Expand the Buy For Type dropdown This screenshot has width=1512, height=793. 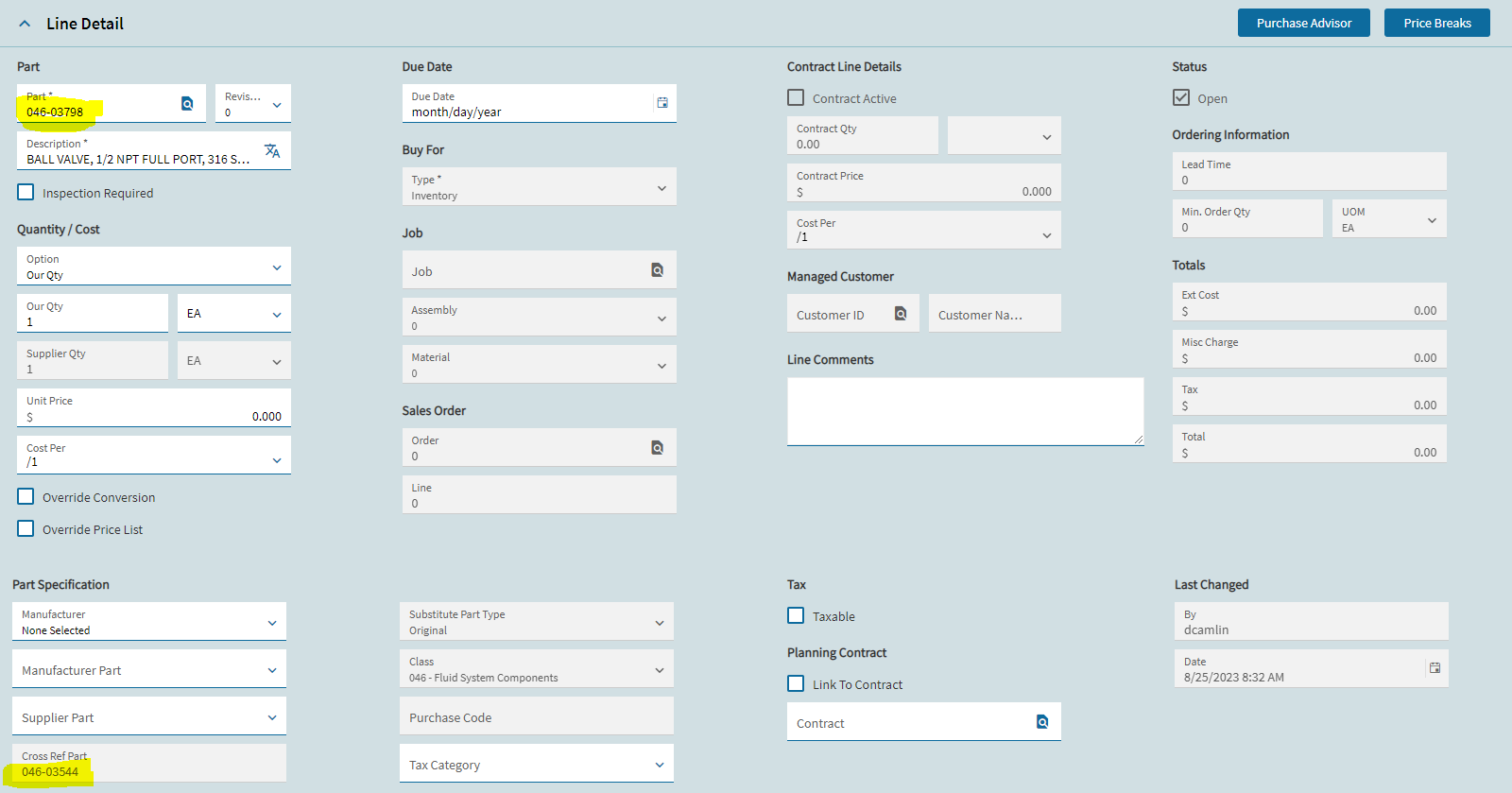click(x=661, y=188)
